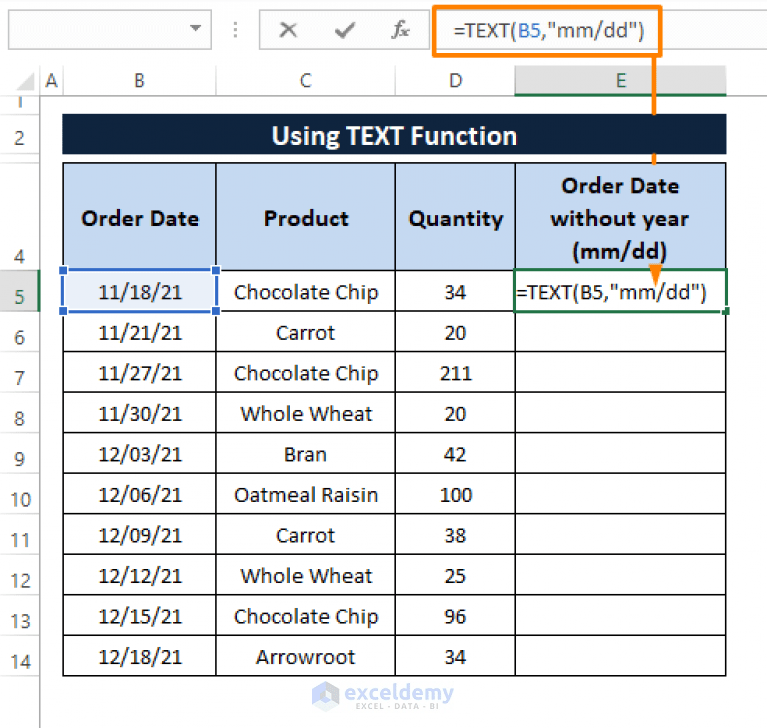The image size is (767, 728).
Task: Click cell E5 being edited with TEXT formula
Action: (x=620, y=291)
